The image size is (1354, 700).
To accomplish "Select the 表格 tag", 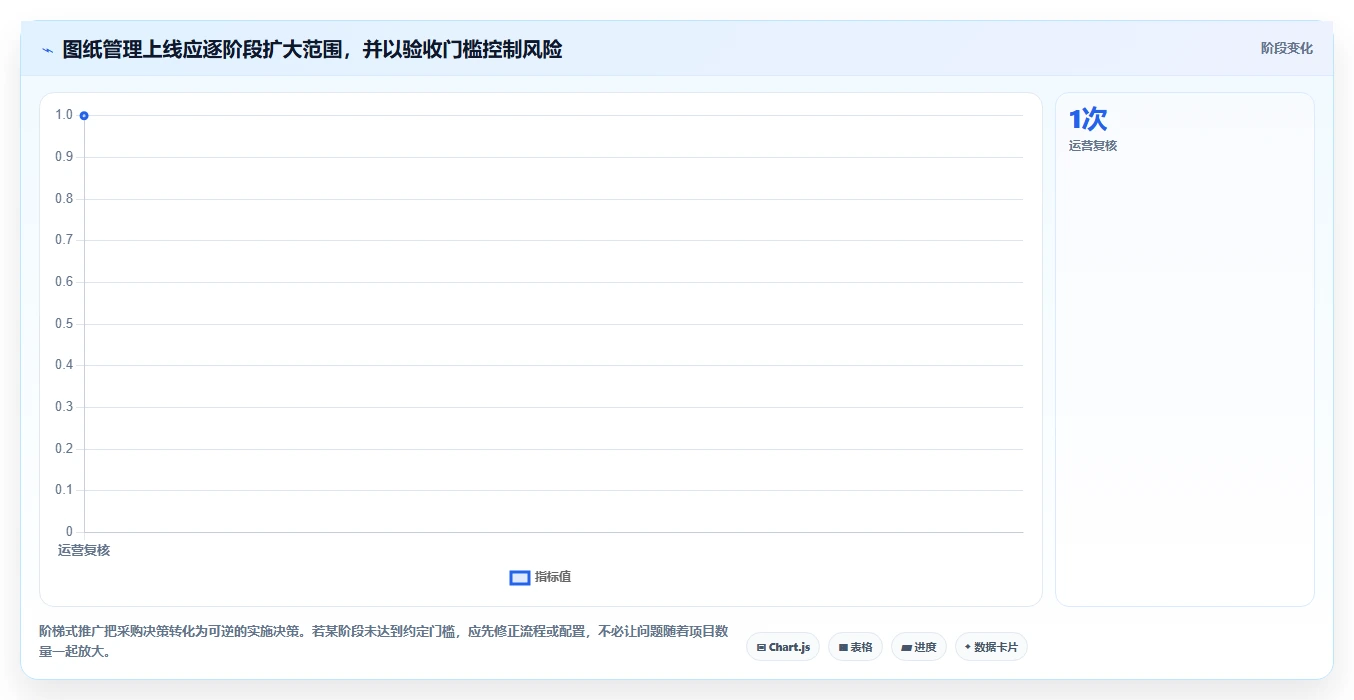I will [855, 647].
